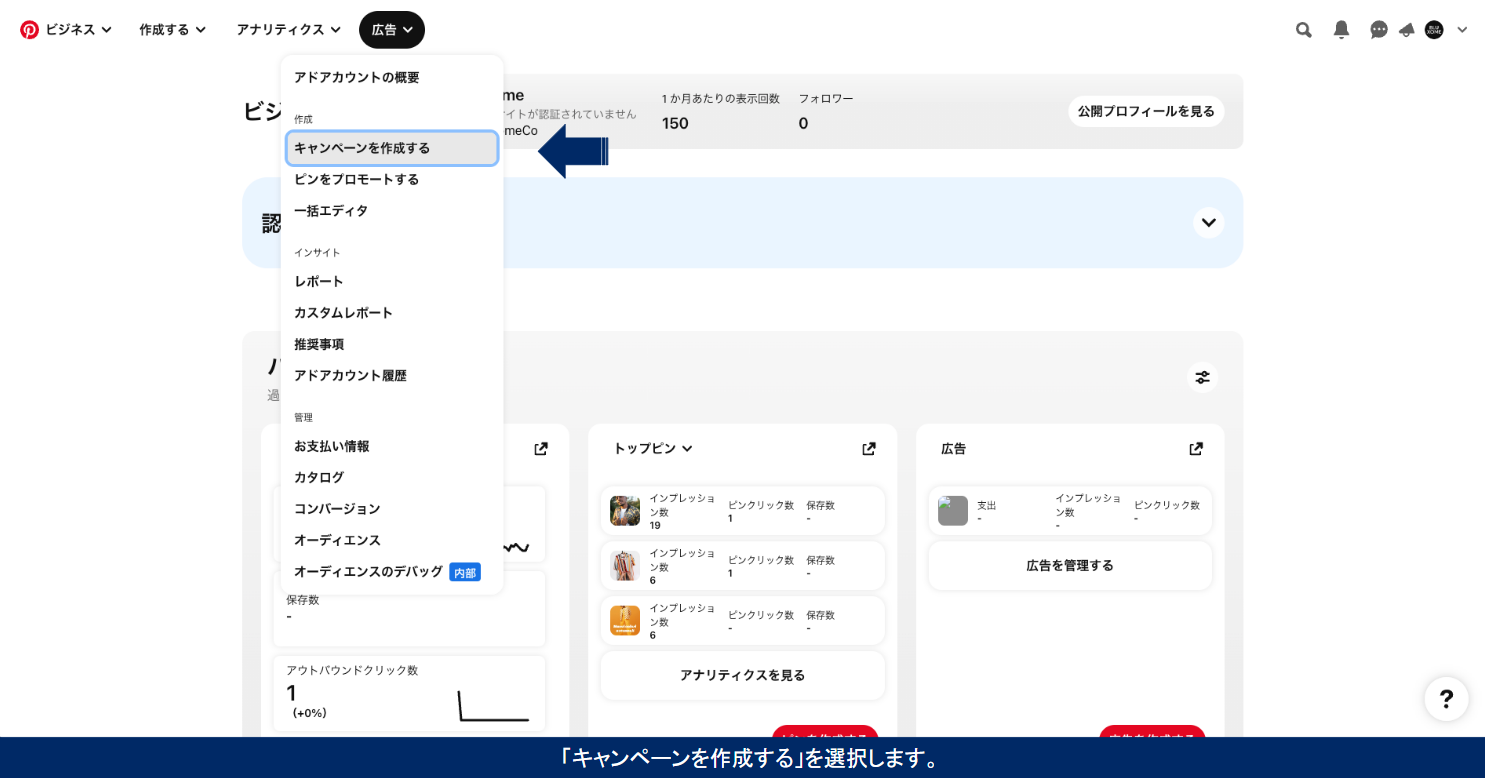Open the アナリティクス menu in top bar

tap(288, 30)
